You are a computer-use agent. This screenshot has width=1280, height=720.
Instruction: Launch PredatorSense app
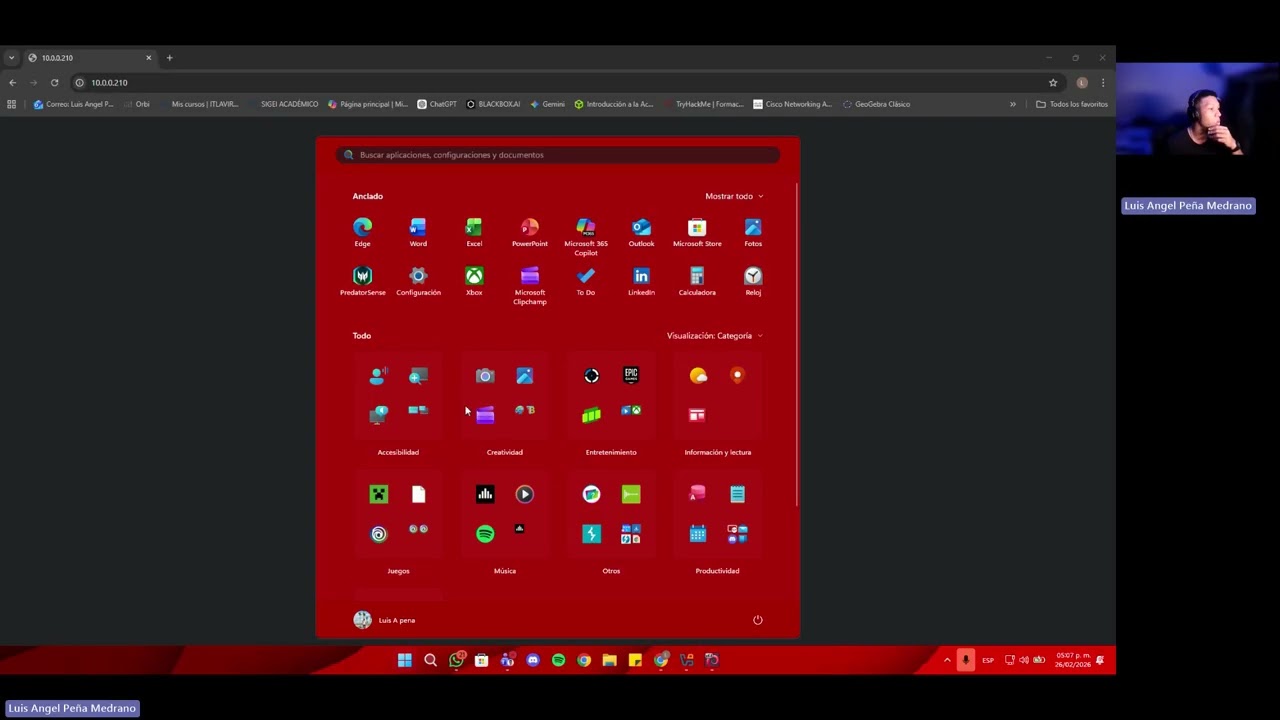362,281
